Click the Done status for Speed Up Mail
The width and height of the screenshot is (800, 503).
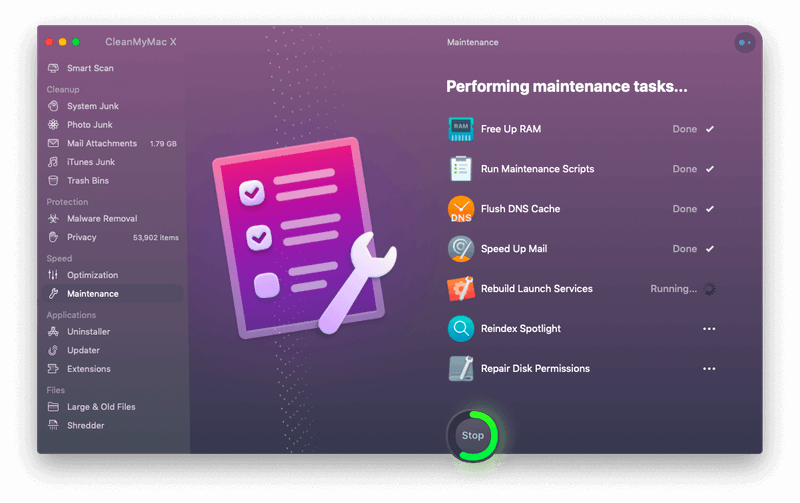[685, 249]
